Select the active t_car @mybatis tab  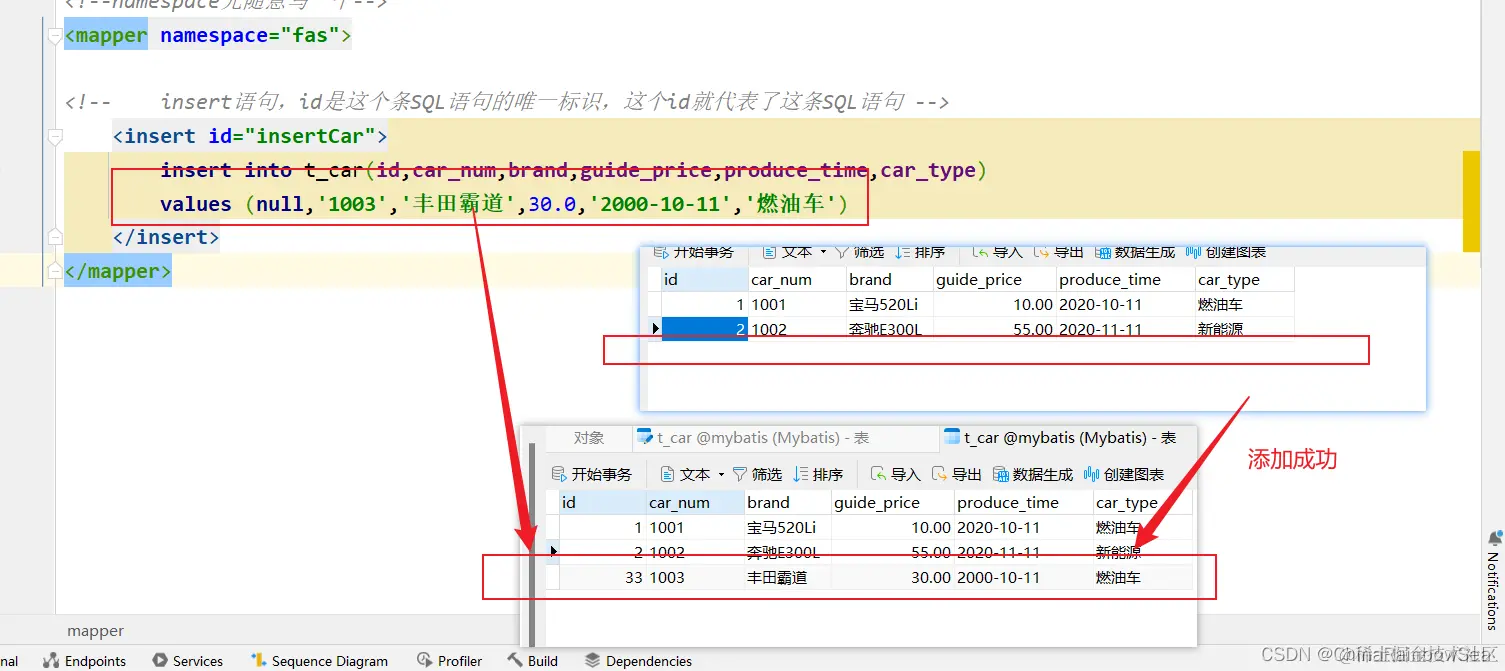click(x=1067, y=438)
